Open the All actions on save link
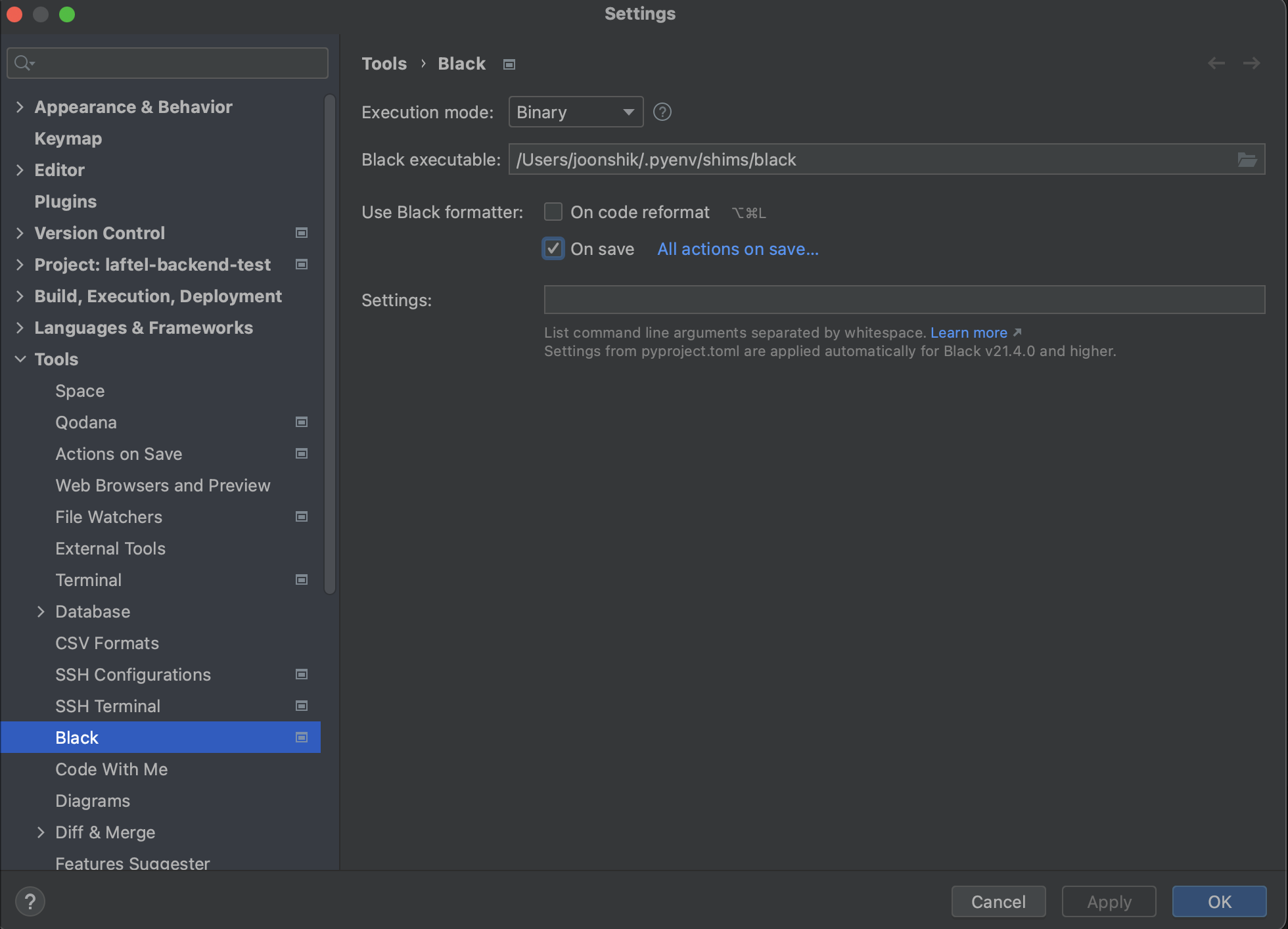1288x929 pixels. pyautogui.click(x=737, y=249)
